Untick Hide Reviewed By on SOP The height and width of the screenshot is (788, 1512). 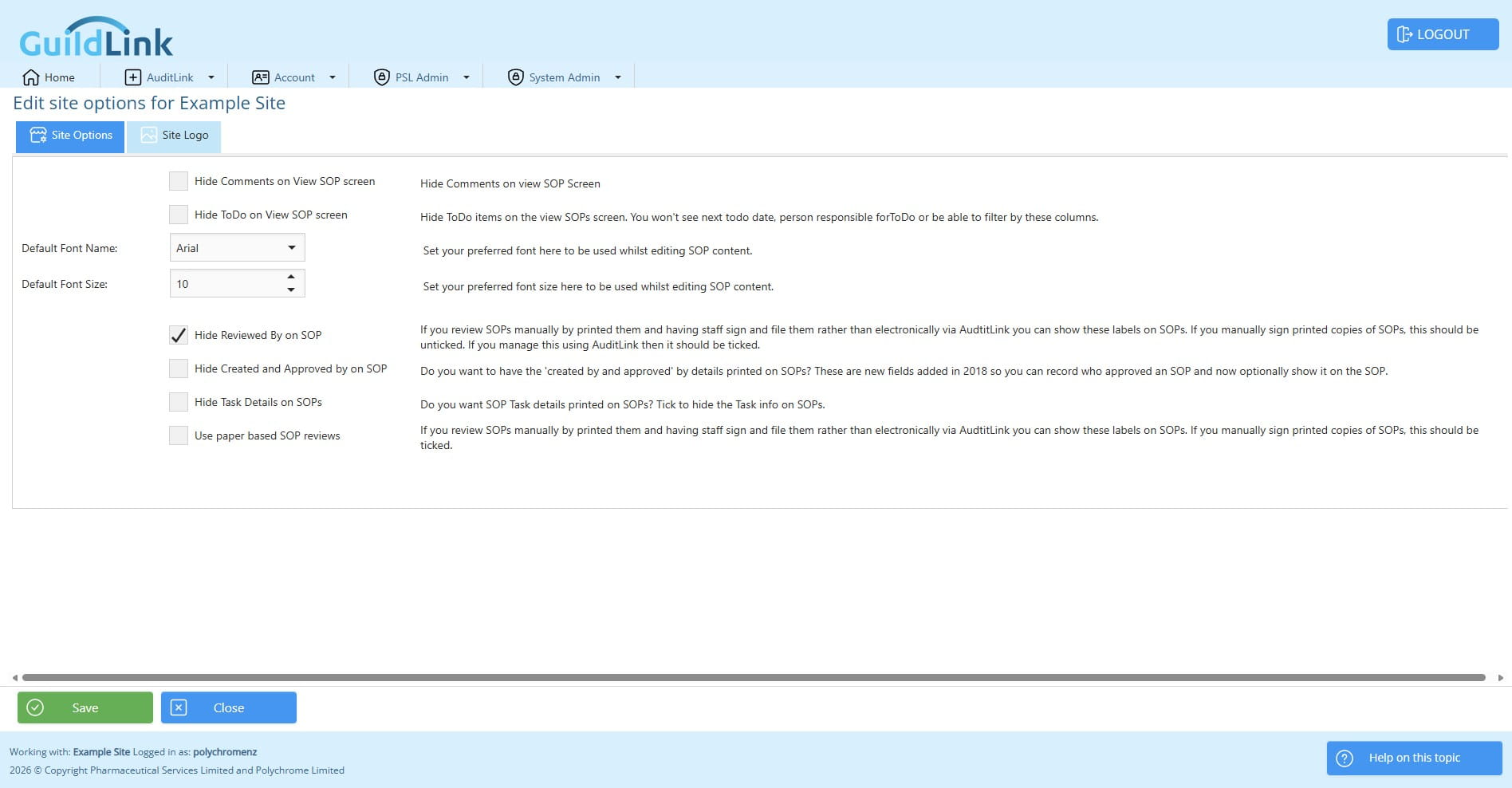(x=179, y=335)
